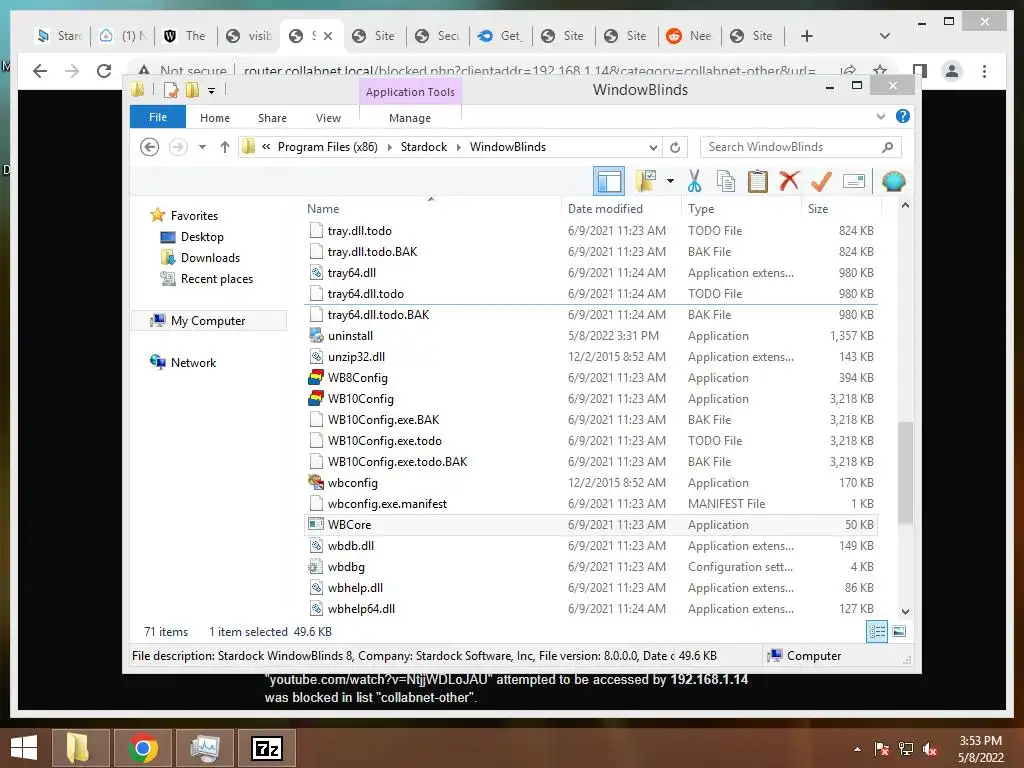This screenshot has height=768, width=1024.
Task: Refresh the WindowBlinds folder view
Action: 675,147
